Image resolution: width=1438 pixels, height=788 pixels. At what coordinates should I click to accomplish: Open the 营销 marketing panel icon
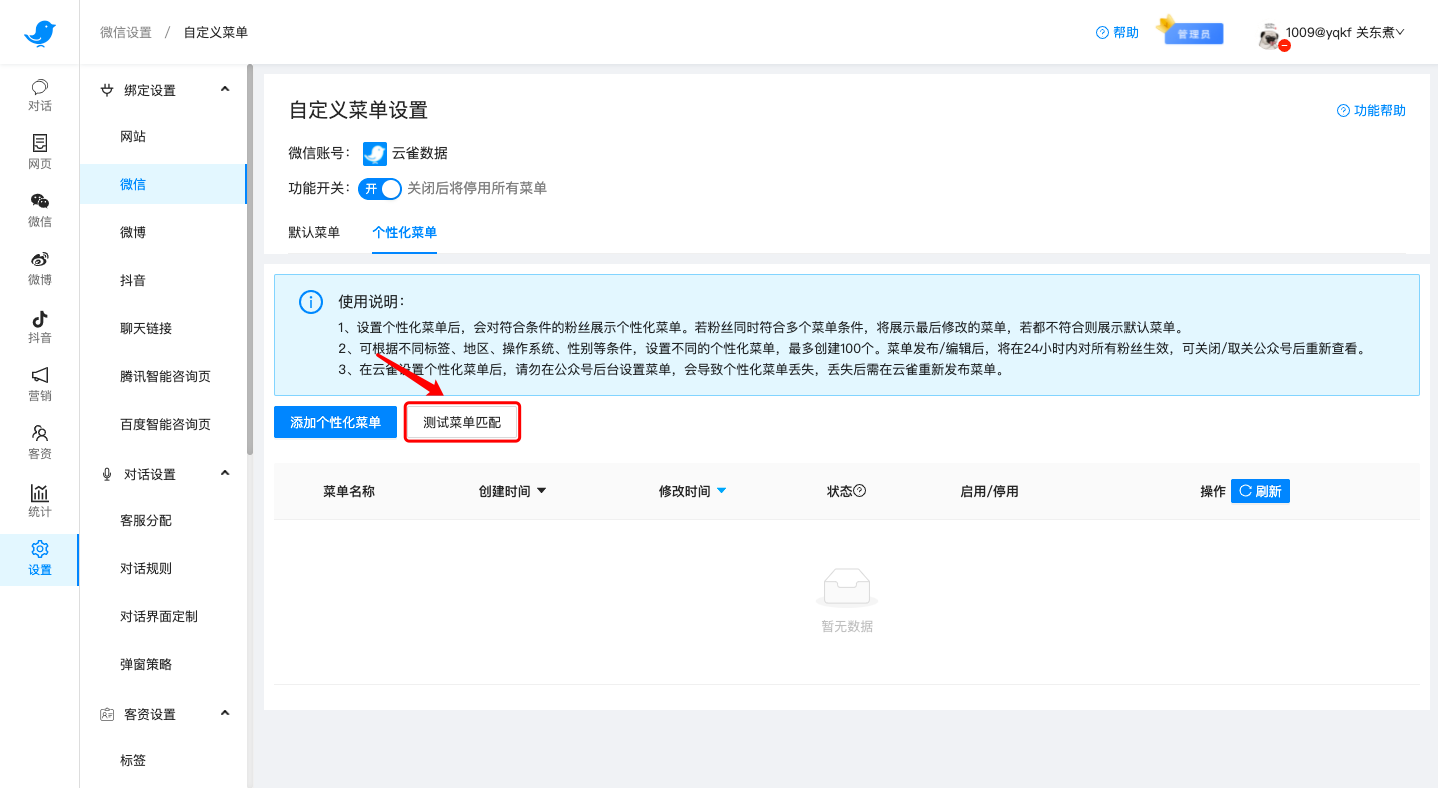[x=39, y=385]
